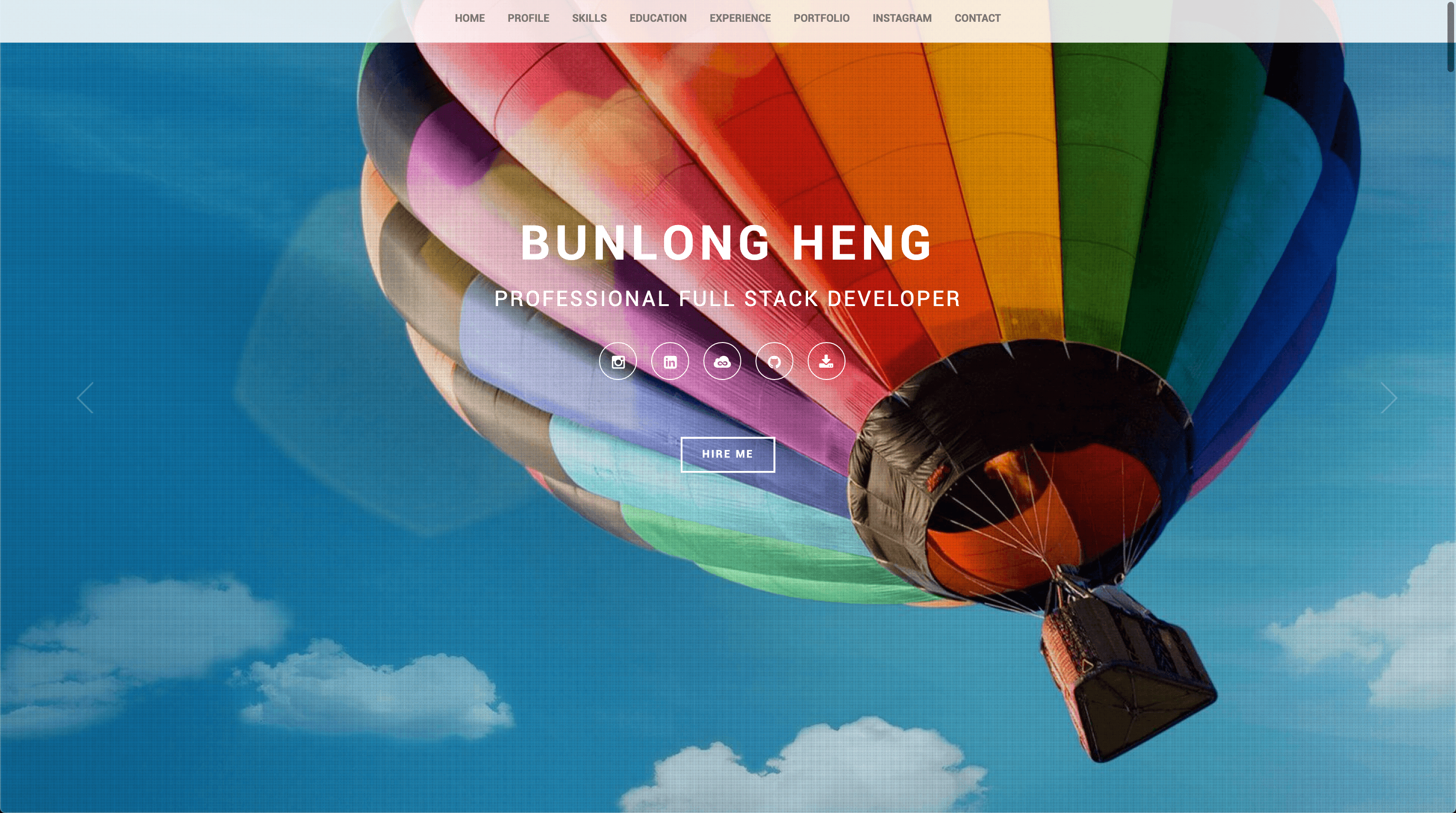Viewport: 1456px width, 813px height.
Task: Show previous slide with left arrow
Action: pos(85,398)
